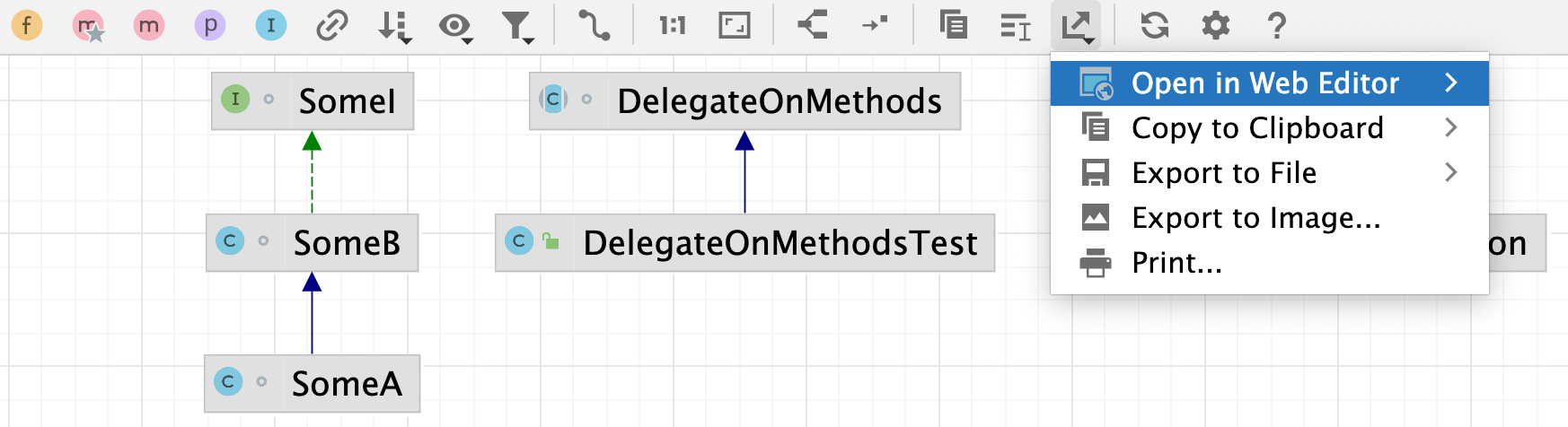Expand the Export to File submenu arrow
Screen dimensions: 1568x427
tap(1450, 172)
